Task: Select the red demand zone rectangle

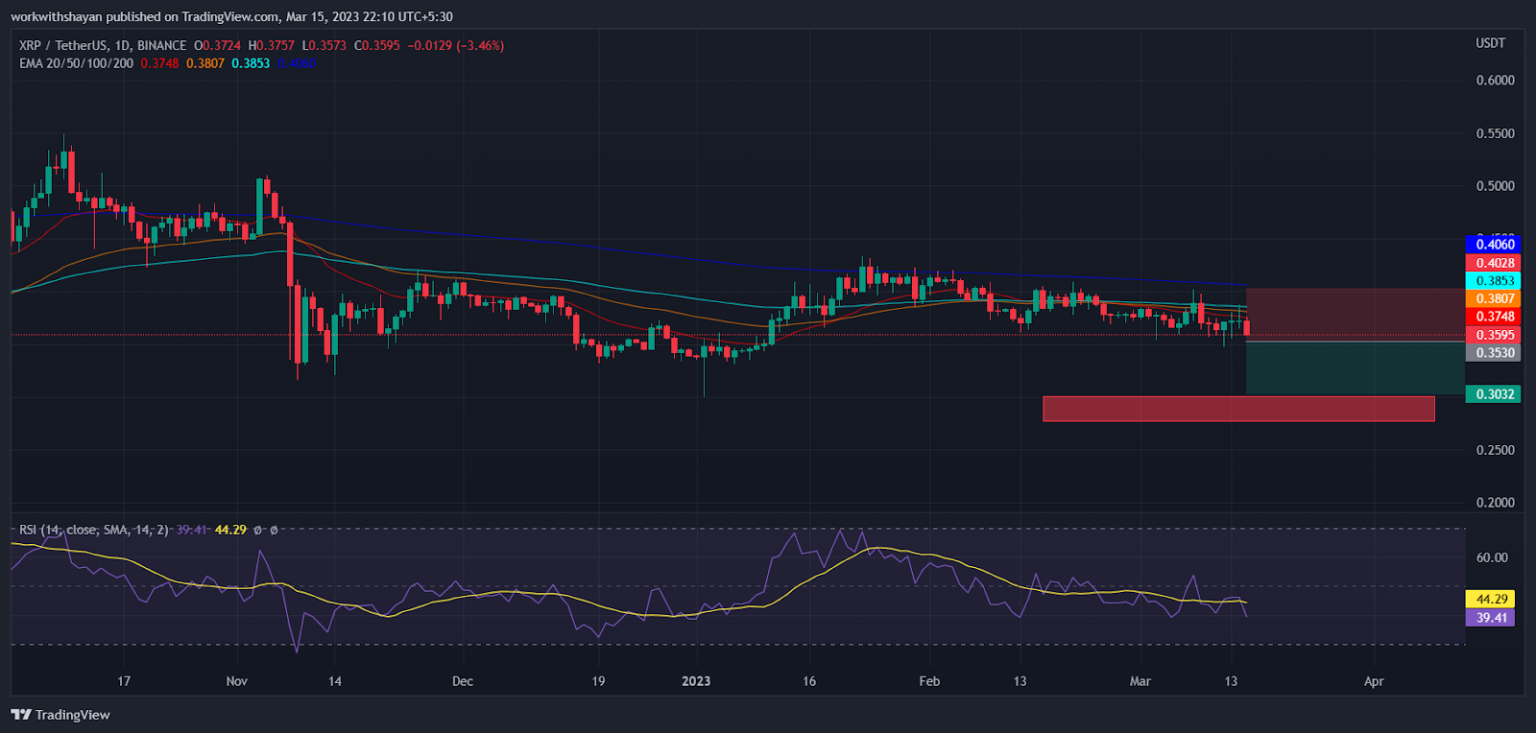Action: (1238, 407)
